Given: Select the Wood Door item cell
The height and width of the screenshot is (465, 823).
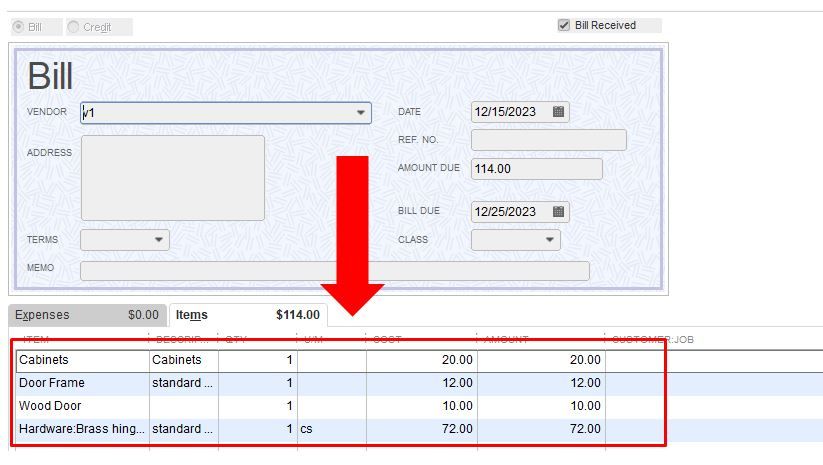Looking at the screenshot, I should click(x=82, y=406).
